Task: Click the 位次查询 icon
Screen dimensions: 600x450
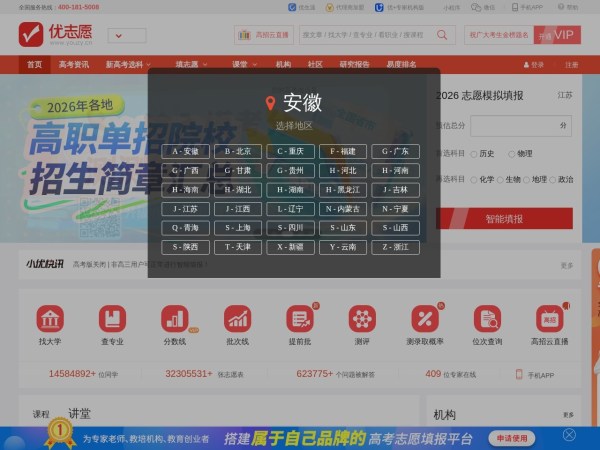Action: coord(487,319)
